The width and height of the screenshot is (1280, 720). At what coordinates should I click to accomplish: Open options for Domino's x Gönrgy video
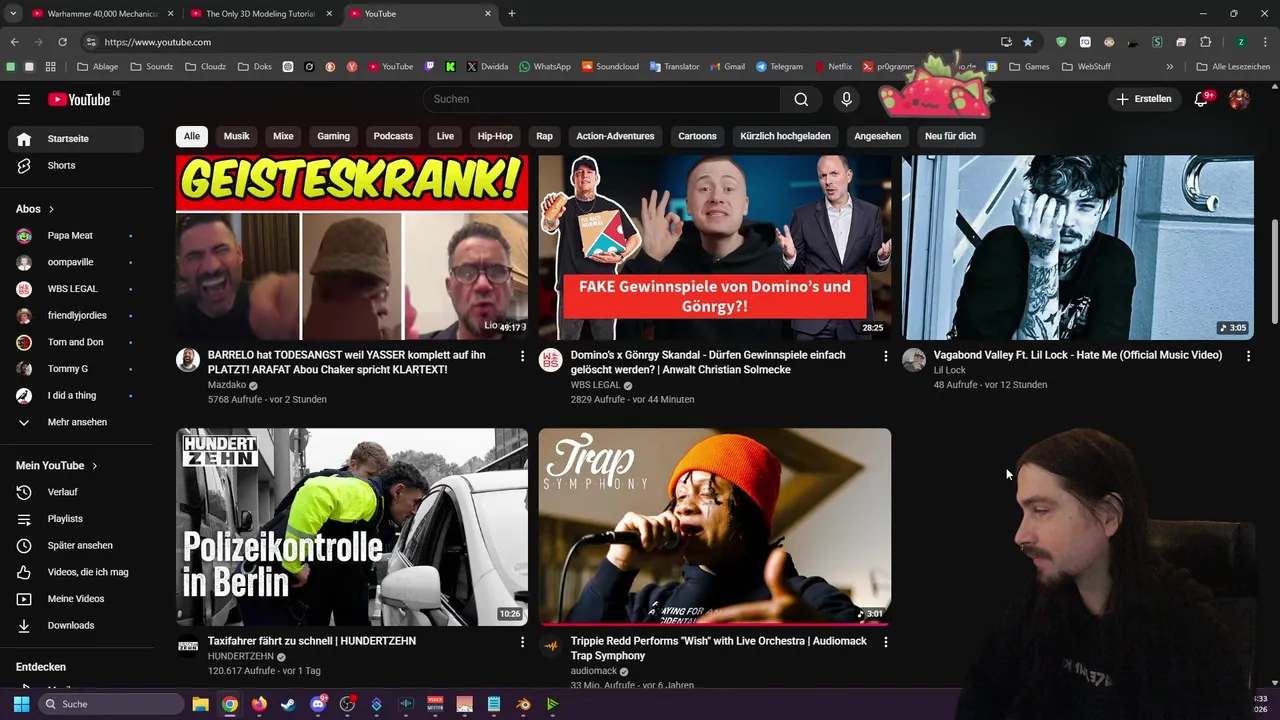(x=885, y=356)
